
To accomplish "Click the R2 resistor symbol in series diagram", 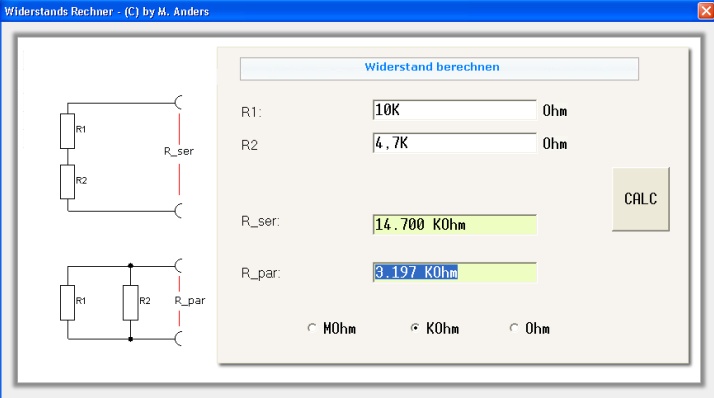I will [67, 182].
